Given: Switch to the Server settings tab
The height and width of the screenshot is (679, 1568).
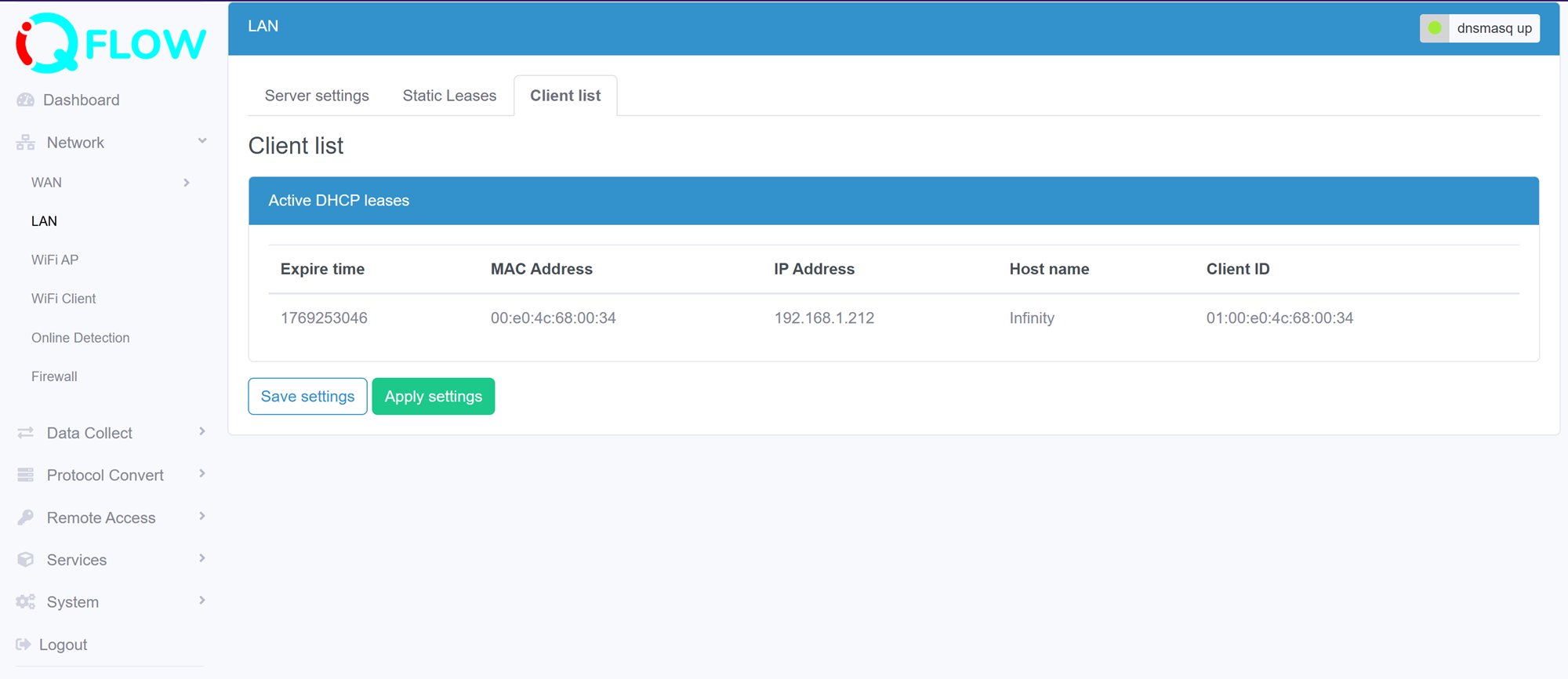Looking at the screenshot, I should click(317, 96).
